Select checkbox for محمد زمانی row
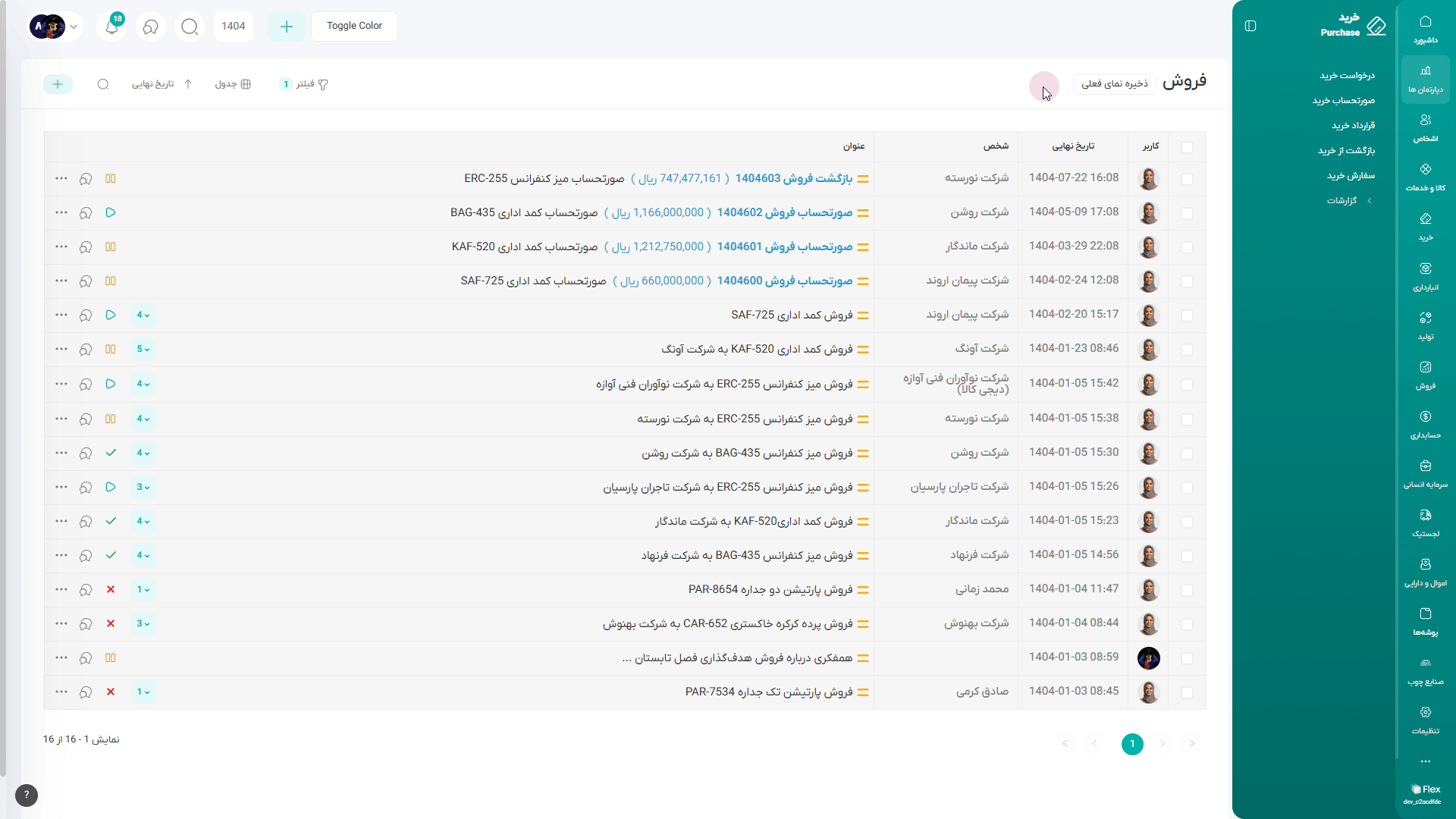 pos(1187,590)
